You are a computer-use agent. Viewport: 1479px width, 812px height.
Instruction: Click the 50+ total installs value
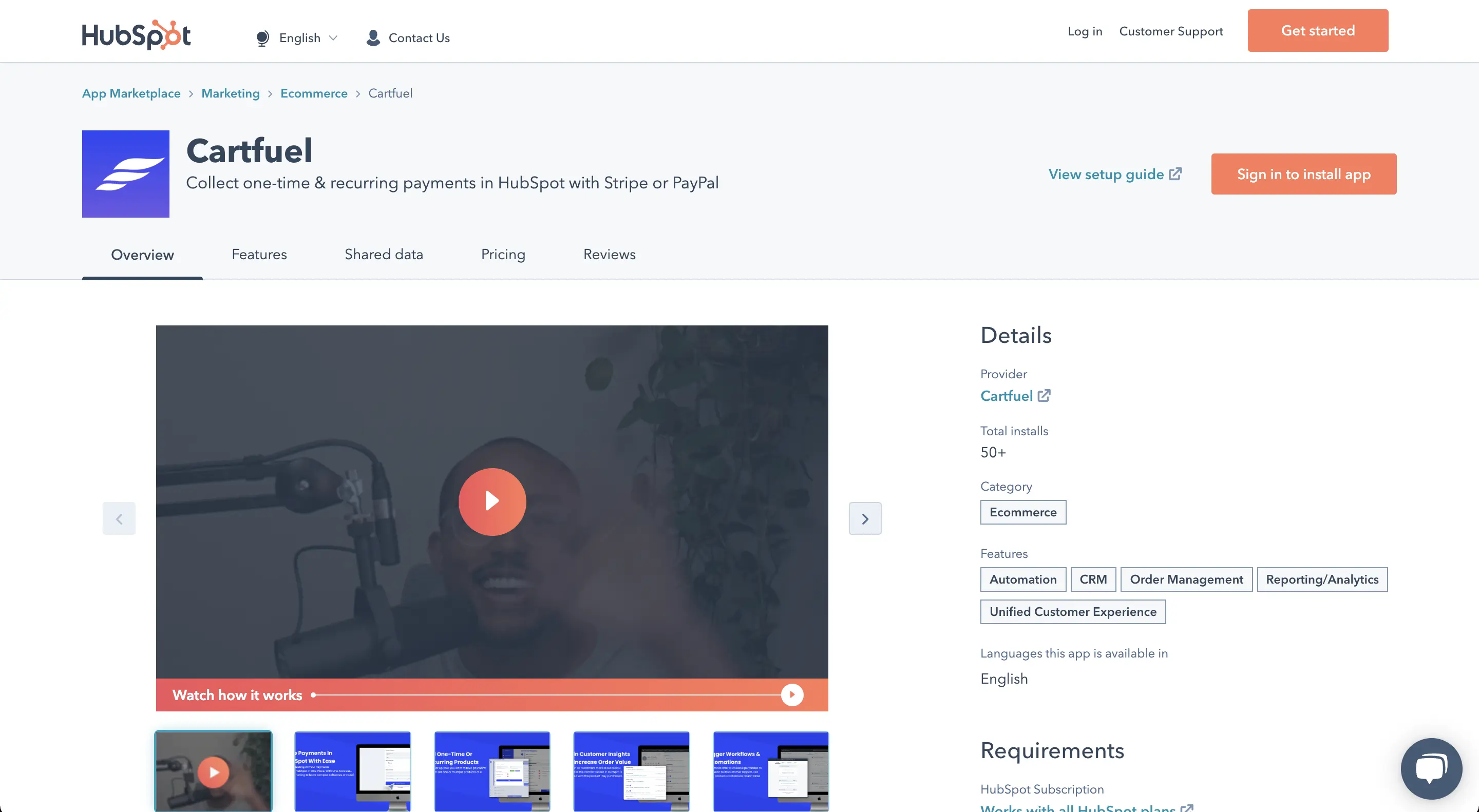click(x=993, y=452)
